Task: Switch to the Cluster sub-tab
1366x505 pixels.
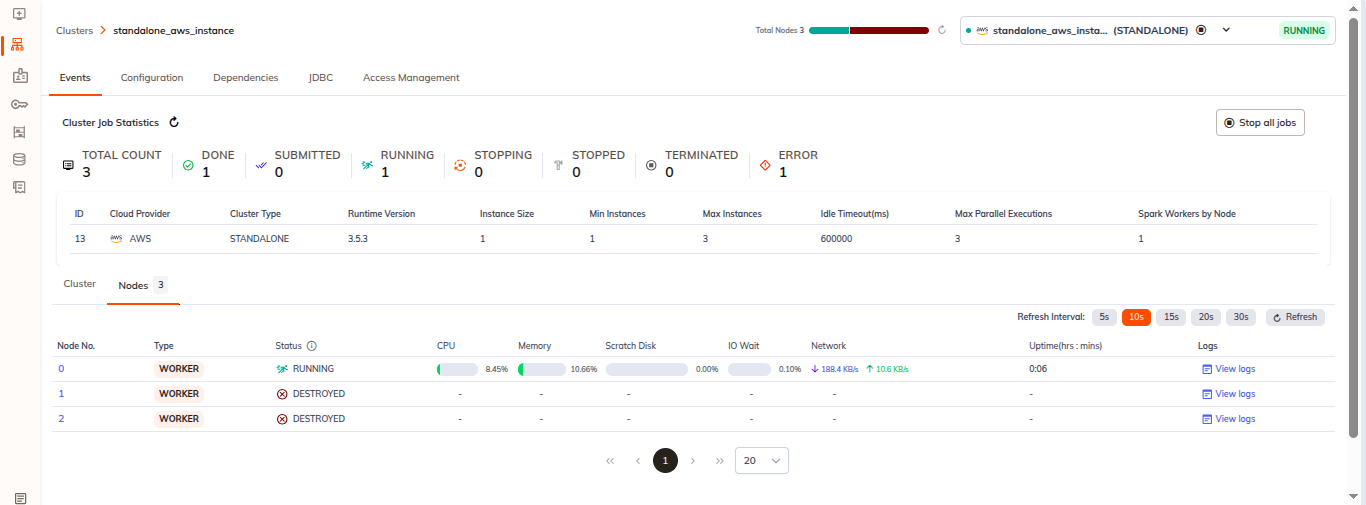Action: point(80,284)
